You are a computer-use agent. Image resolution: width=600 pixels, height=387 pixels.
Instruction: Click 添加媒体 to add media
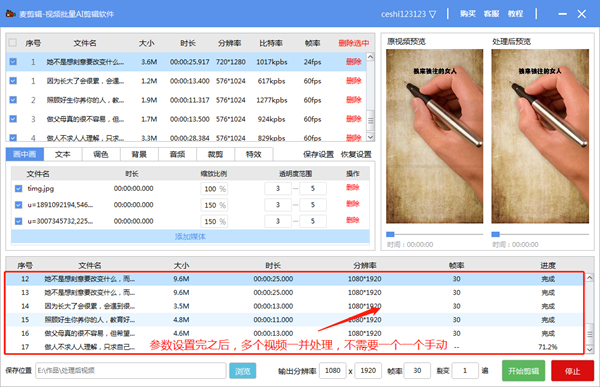[190, 237]
